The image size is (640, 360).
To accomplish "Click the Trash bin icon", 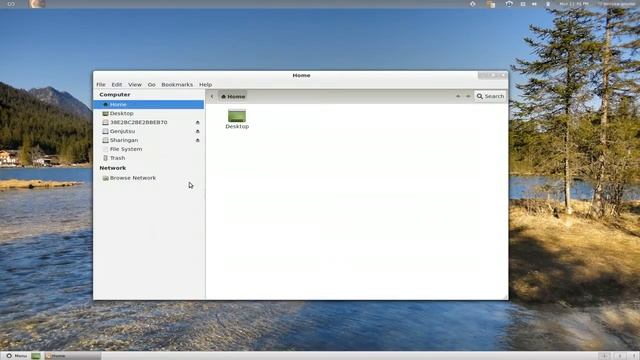I will pos(105,158).
